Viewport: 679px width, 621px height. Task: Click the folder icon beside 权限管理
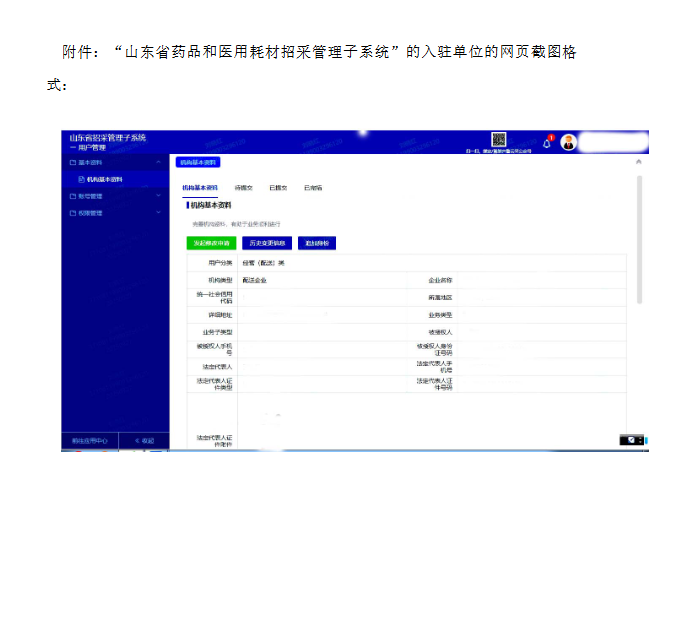coord(72,213)
